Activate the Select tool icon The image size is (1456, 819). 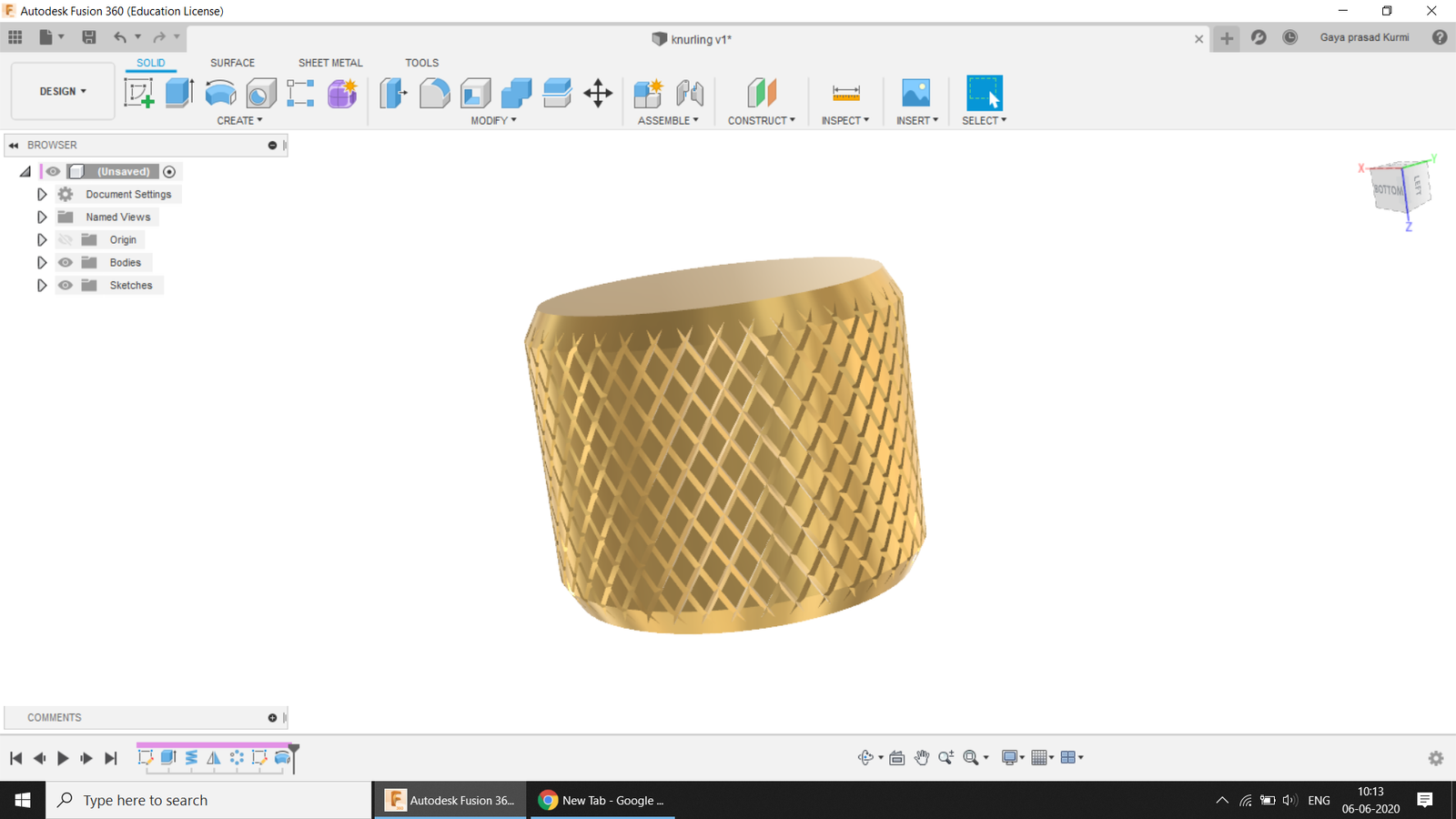pos(984,93)
